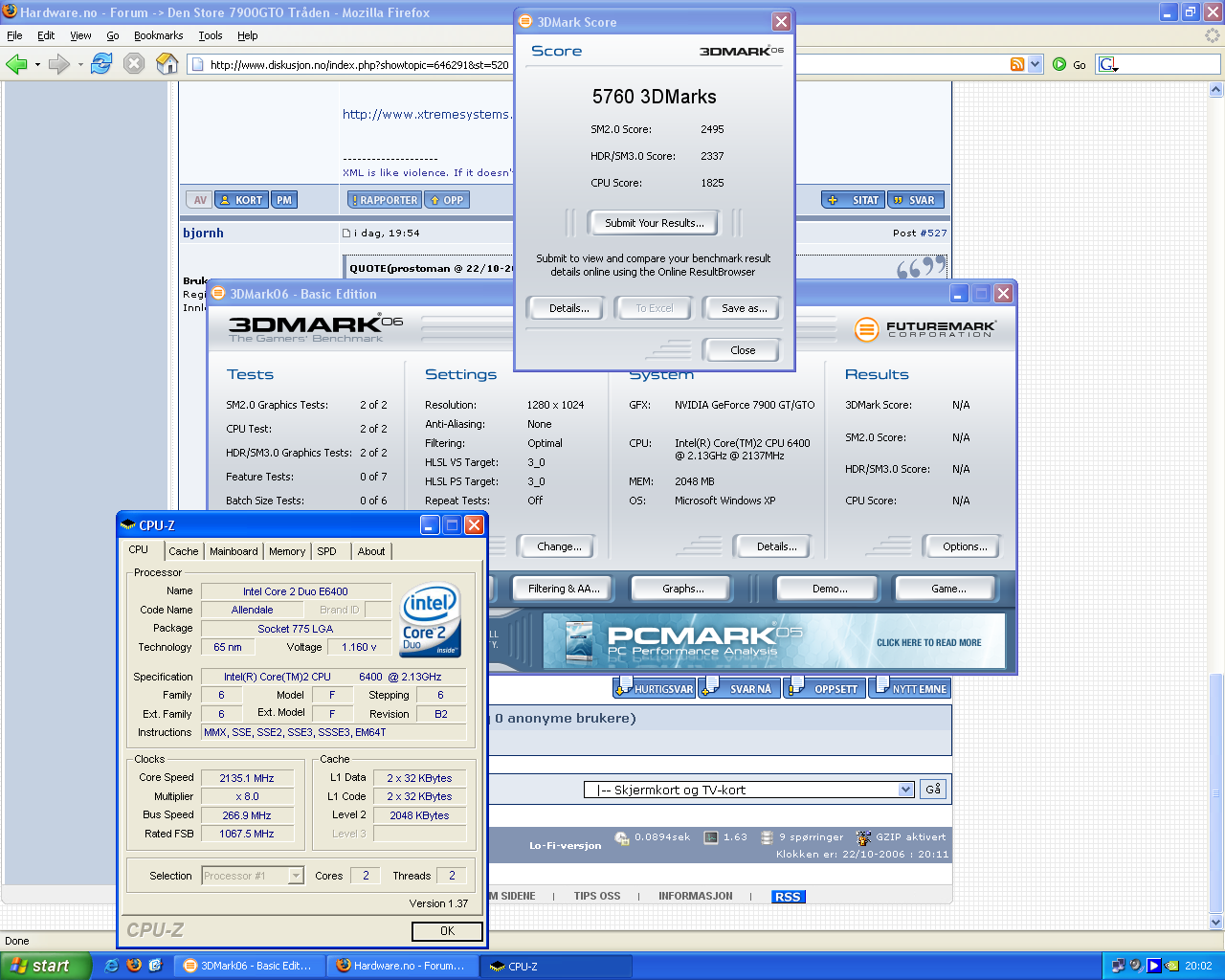Image resolution: width=1225 pixels, height=980 pixels.
Task: Click Close button in 3DMark Score dialog
Action: click(743, 350)
